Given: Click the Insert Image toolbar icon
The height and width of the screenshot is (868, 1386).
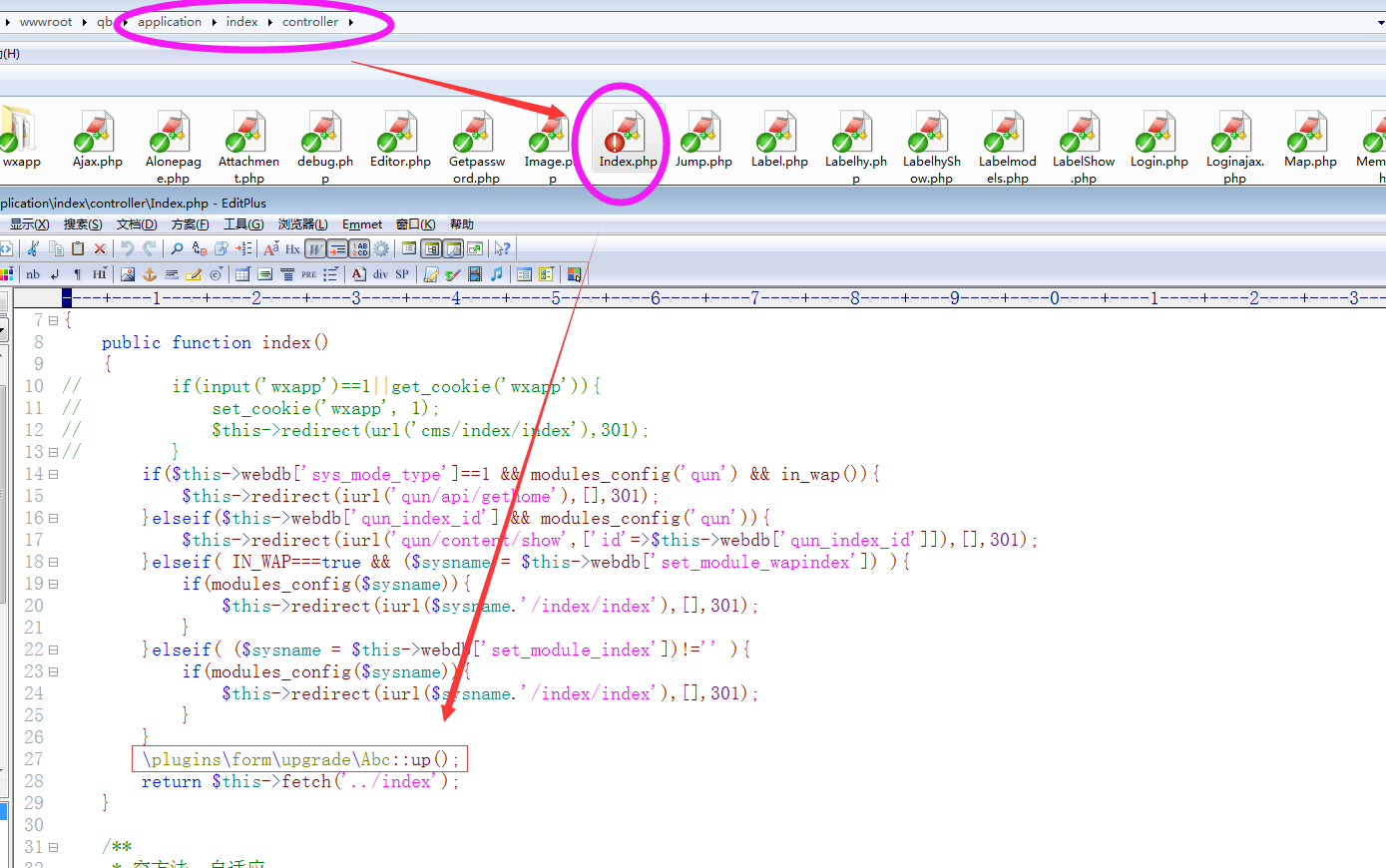Looking at the screenshot, I should (128, 274).
